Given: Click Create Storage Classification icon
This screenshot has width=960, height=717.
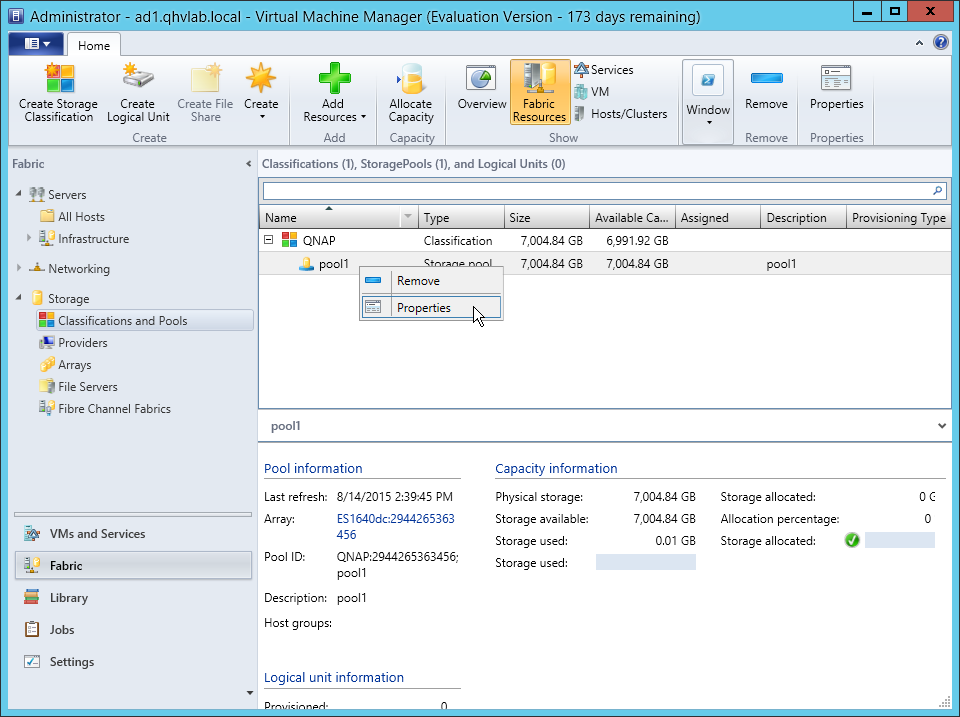Looking at the screenshot, I should coord(60,79).
